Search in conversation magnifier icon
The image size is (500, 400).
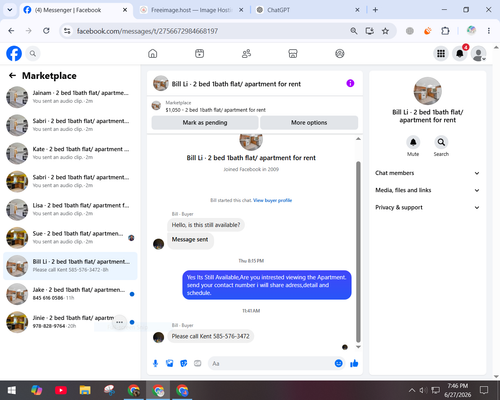(x=441, y=142)
